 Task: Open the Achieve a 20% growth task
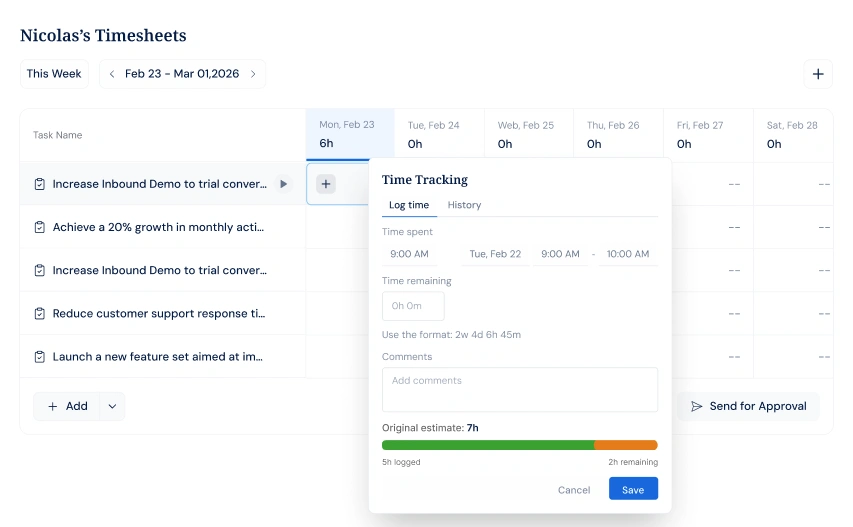(158, 227)
